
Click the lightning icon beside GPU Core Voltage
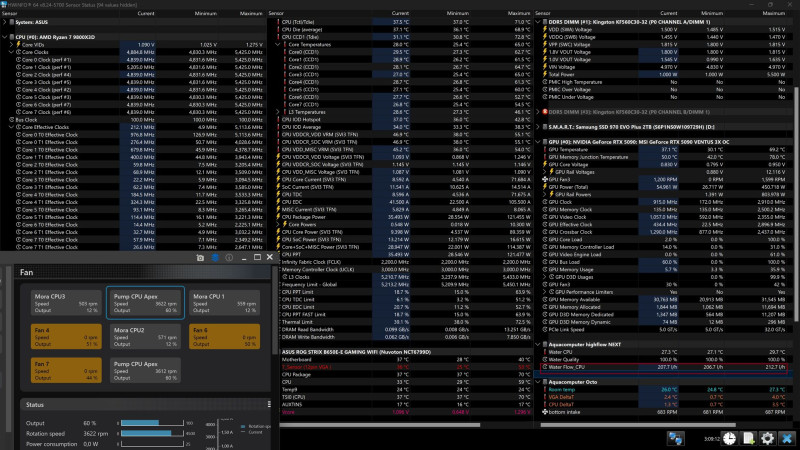pyautogui.click(x=544, y=164)
